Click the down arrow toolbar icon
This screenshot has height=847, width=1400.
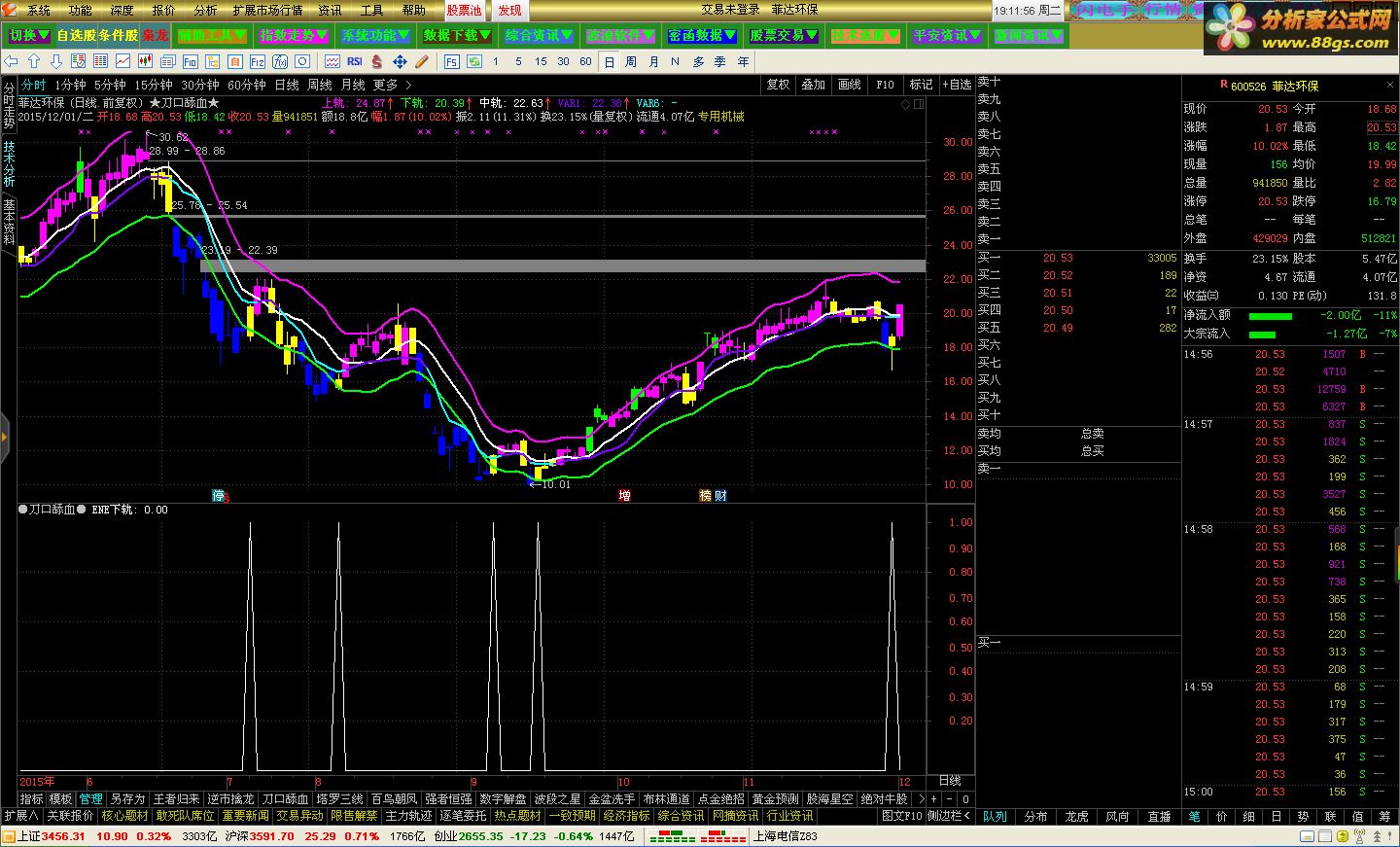click(x=56, y=61)
